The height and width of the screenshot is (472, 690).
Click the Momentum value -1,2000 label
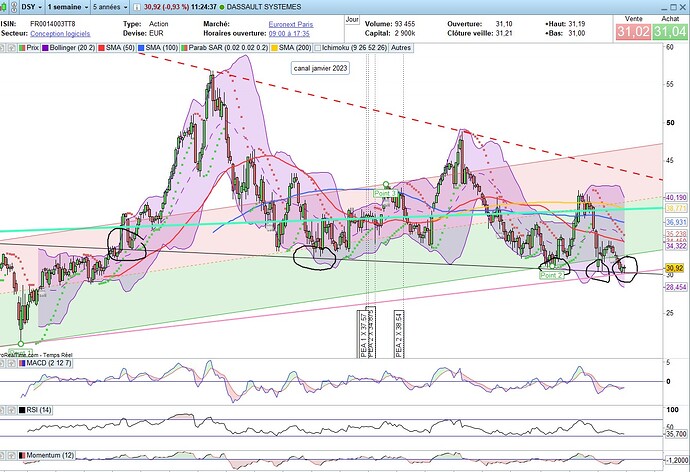[x=677, y=460]
